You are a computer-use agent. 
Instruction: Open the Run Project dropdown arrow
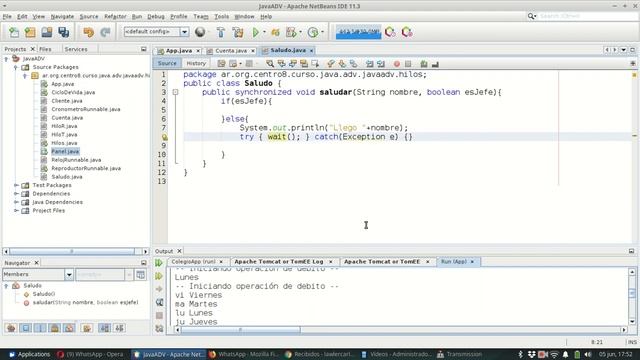point(264,32)
